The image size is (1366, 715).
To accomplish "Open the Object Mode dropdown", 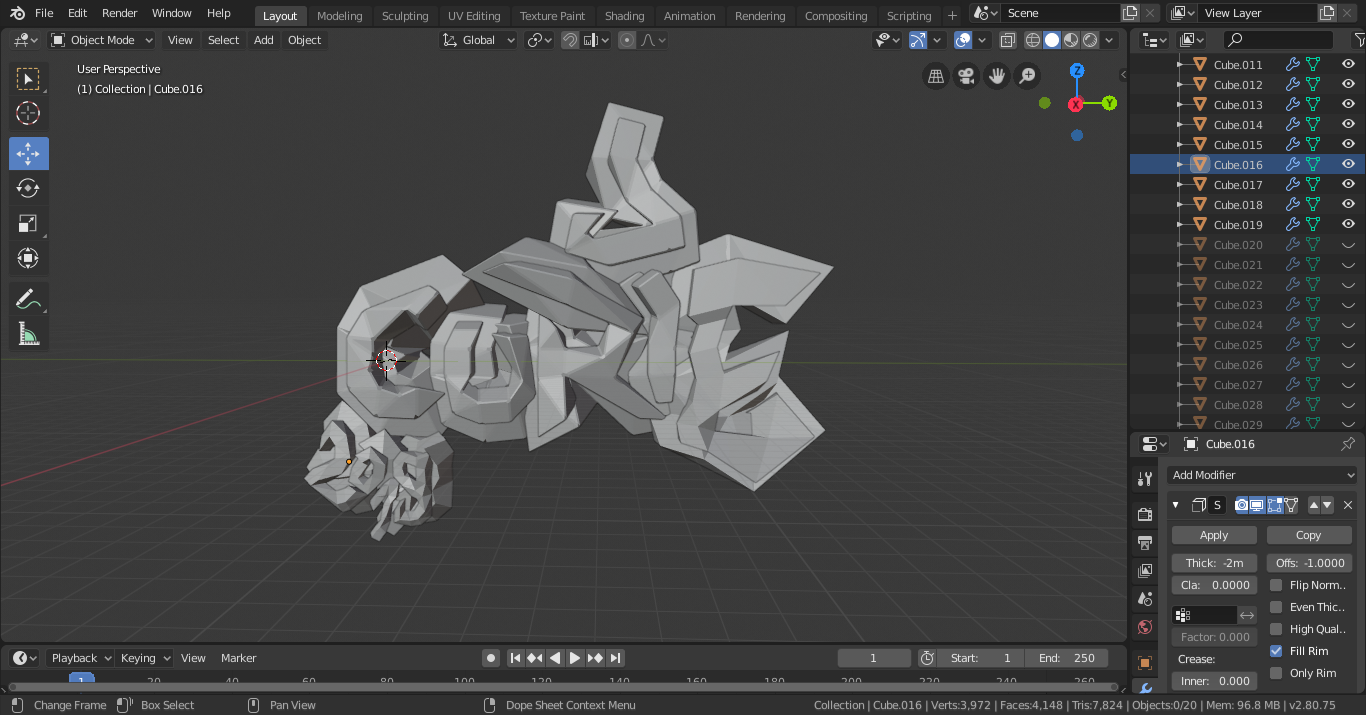I will (x=102, y=40).
